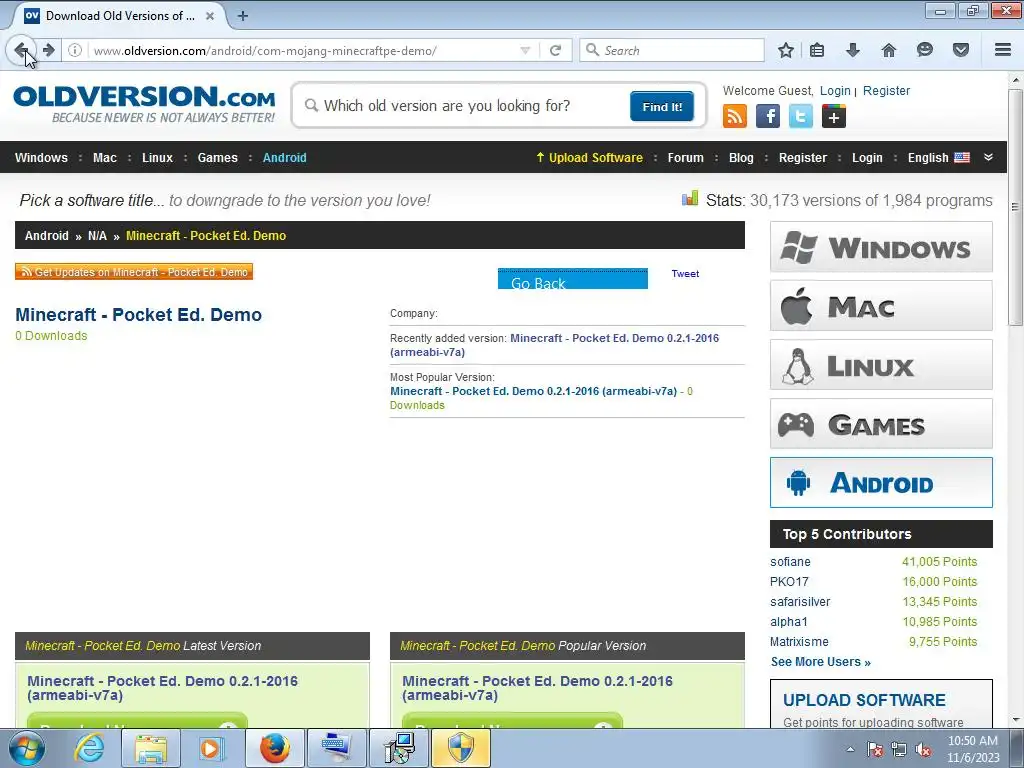The height and width of the screenshot is (768, 1024).
Task: Open the English language selector
Action: pyautogui.click(x=938, y=157)
